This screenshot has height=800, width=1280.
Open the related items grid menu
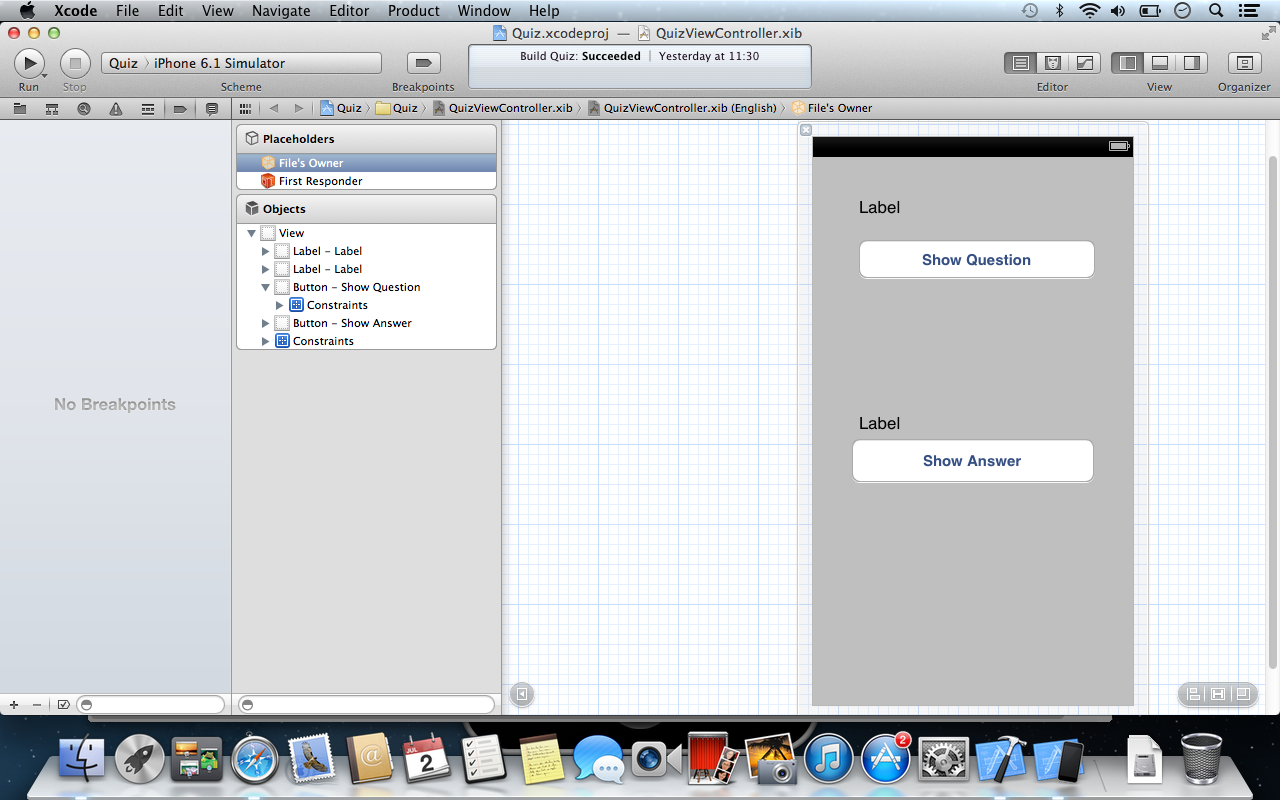tap(245, 108)
